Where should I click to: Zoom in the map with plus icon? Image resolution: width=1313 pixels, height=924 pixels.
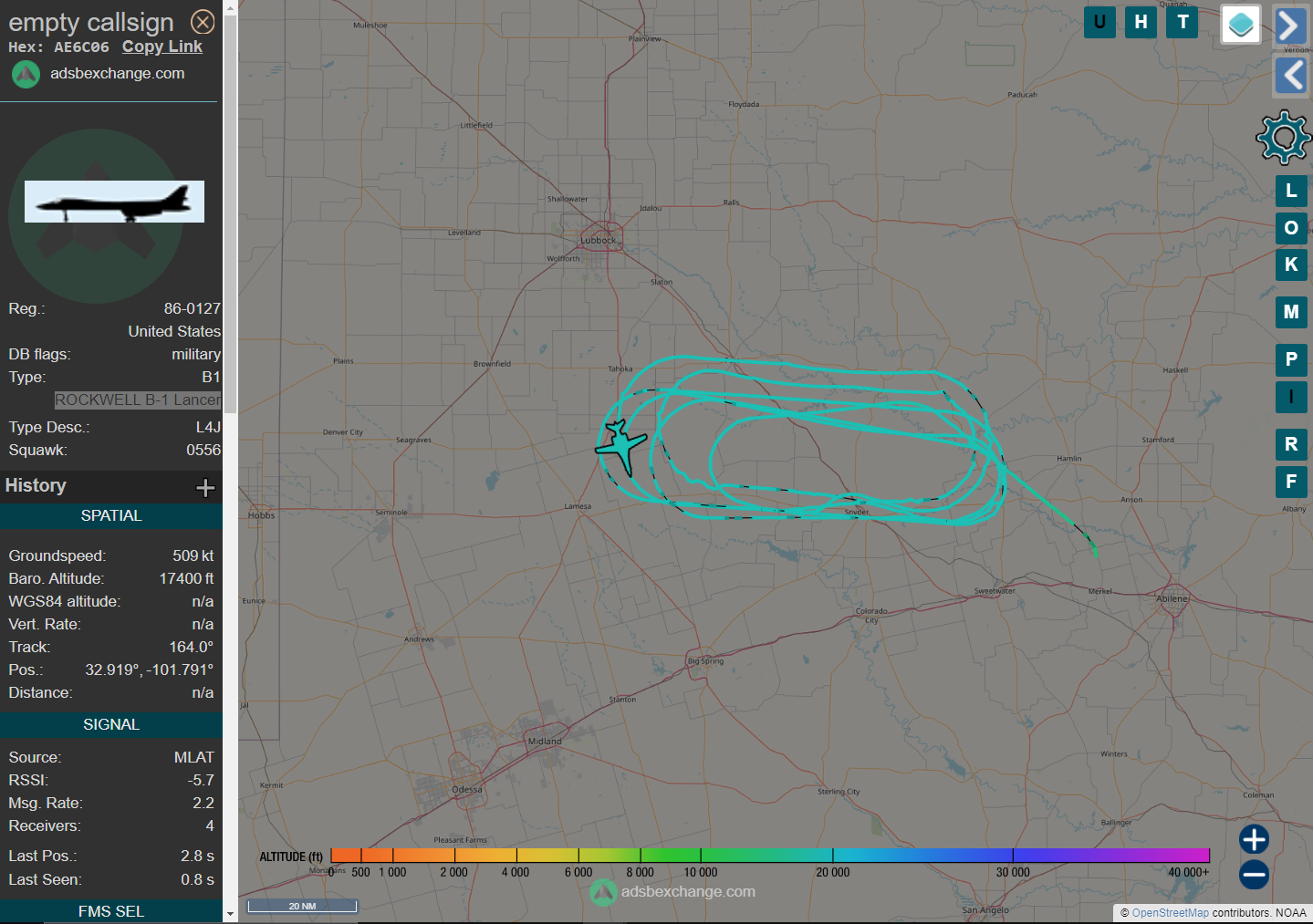1254,839
